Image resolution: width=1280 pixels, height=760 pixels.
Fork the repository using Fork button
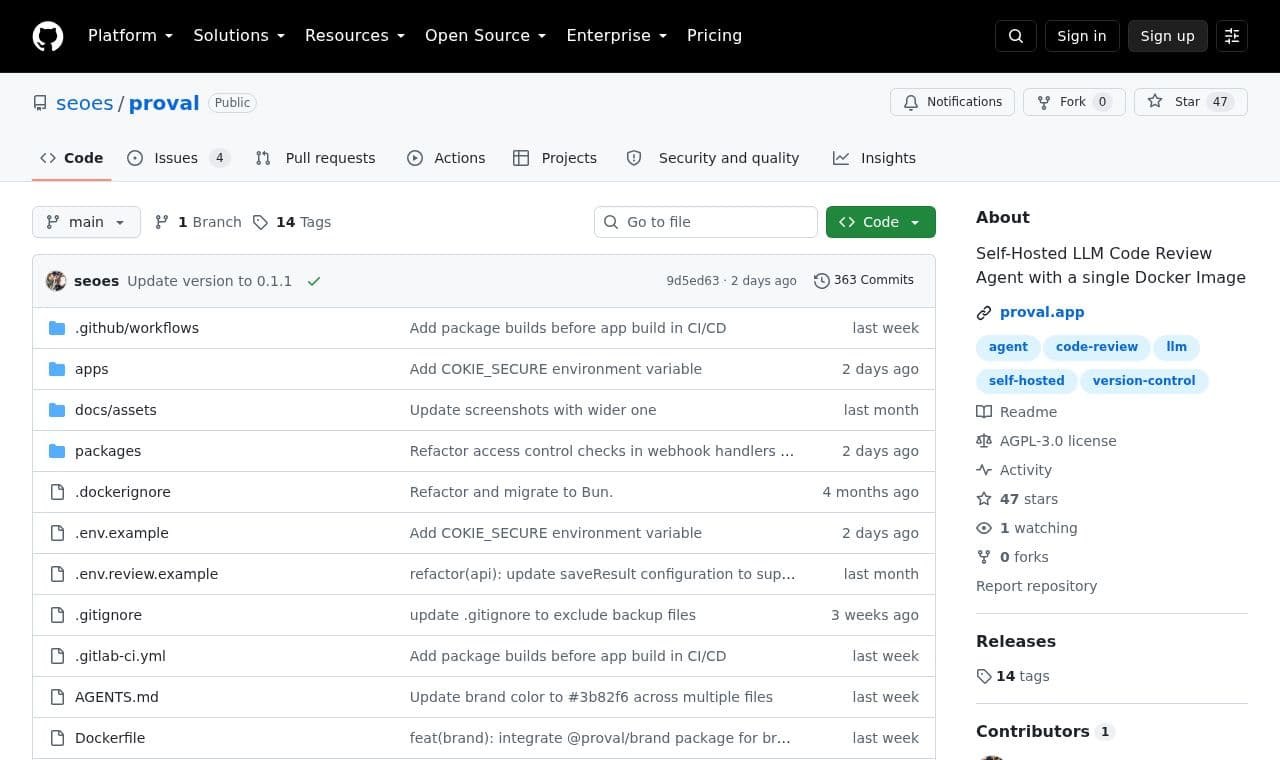[x=1074, y=102]
